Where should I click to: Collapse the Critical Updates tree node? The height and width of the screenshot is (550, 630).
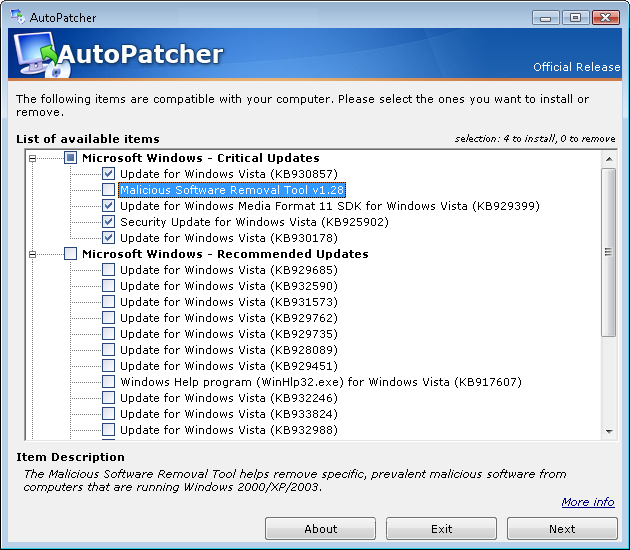tap(33, 158)
